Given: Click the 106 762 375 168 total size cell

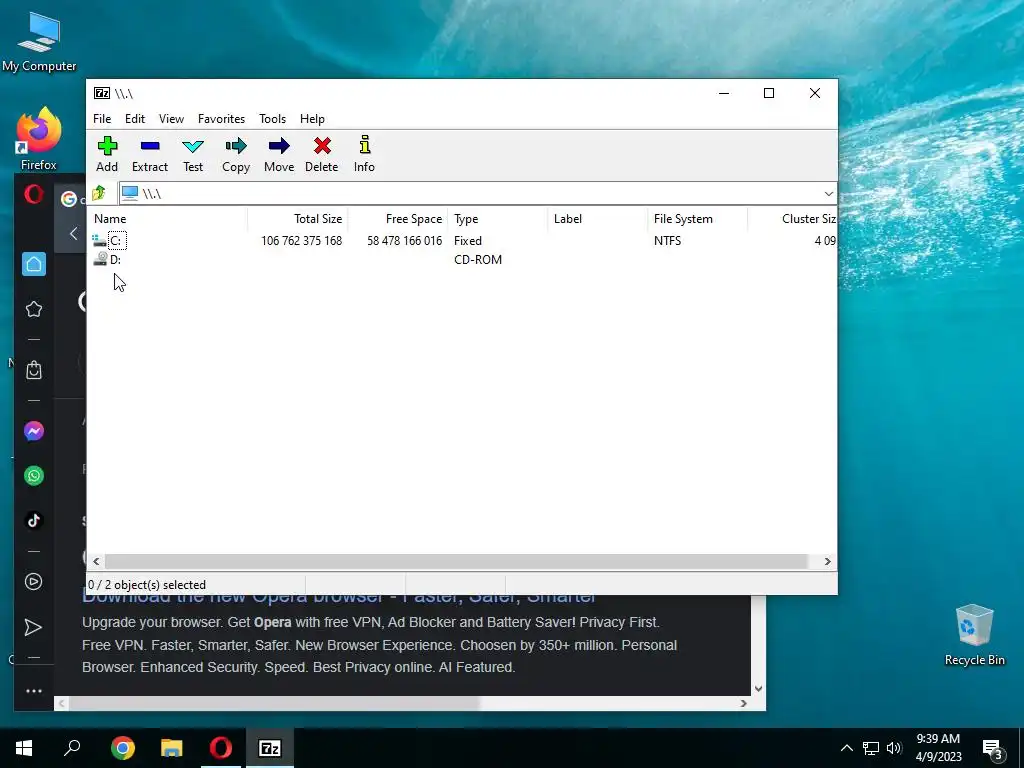Looking at the screenshot, I should 302,241.
